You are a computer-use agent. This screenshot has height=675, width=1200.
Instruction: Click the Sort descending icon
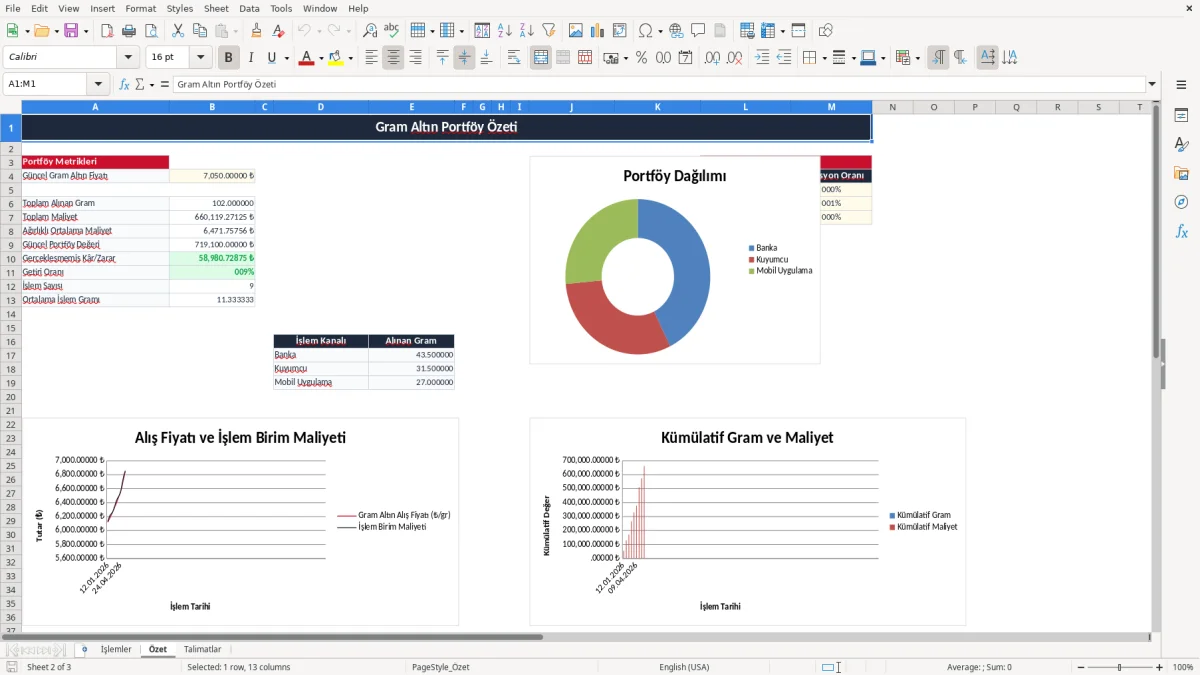(x=526, y=31)
